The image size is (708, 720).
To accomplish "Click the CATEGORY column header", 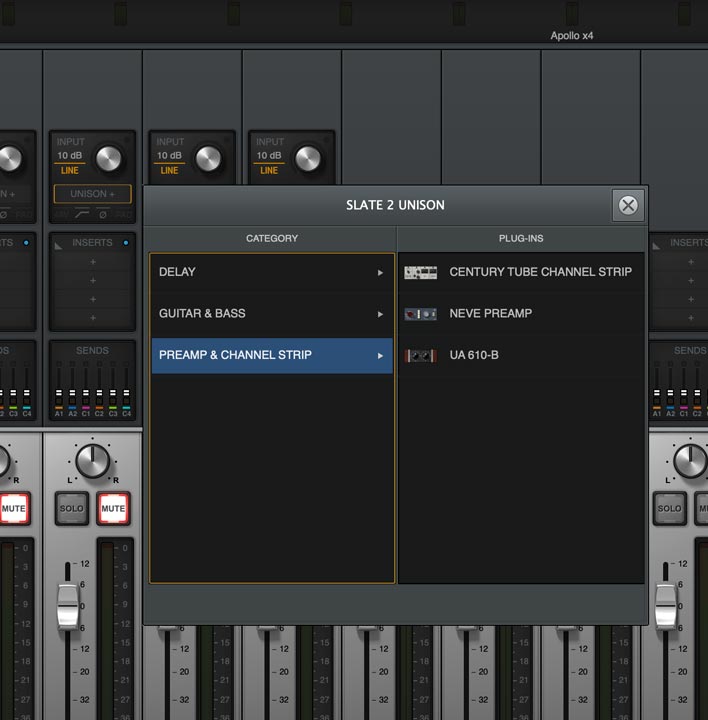I will point(272,238).
